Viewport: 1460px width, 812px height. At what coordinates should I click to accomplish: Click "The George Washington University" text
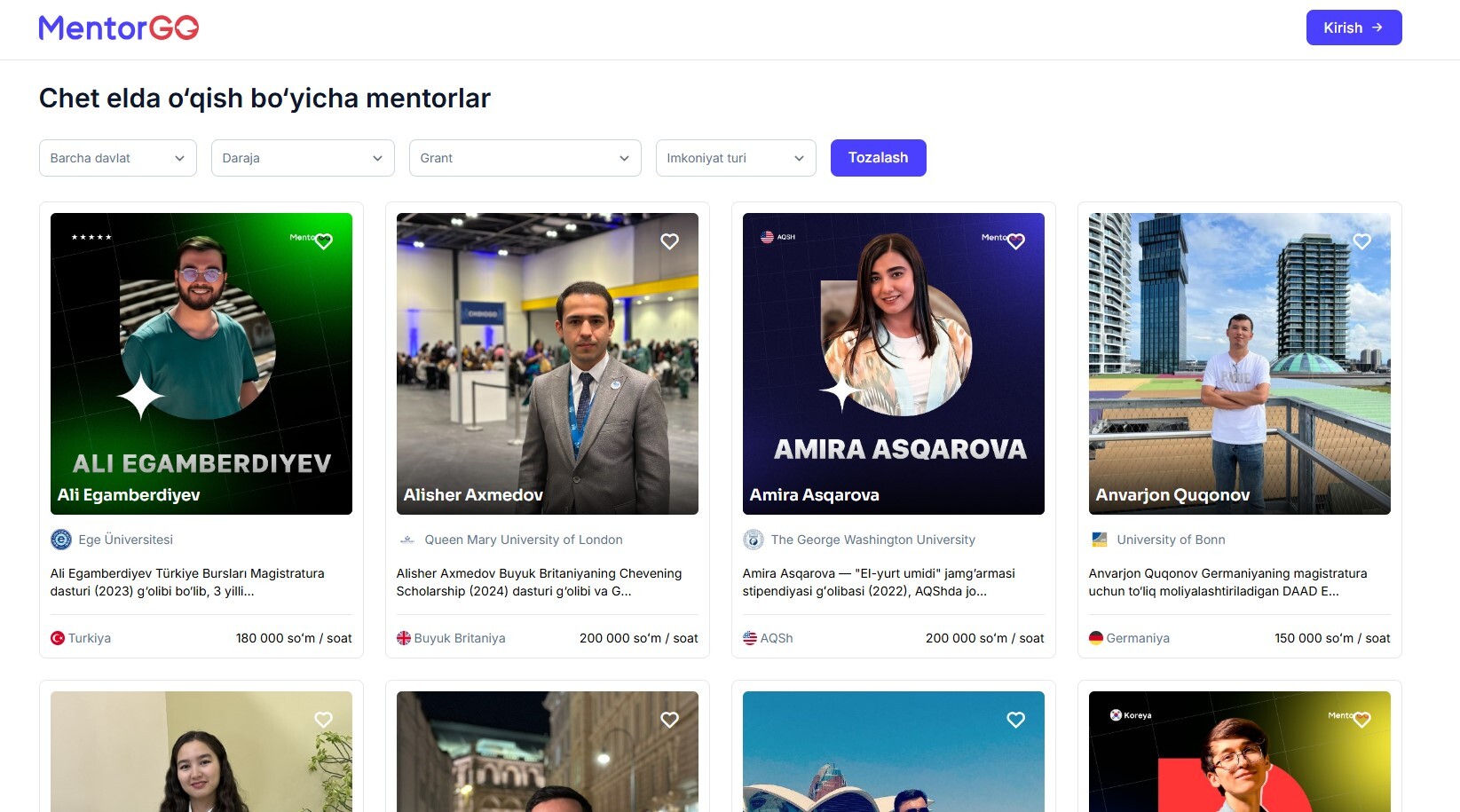click(x=873, y=540)
